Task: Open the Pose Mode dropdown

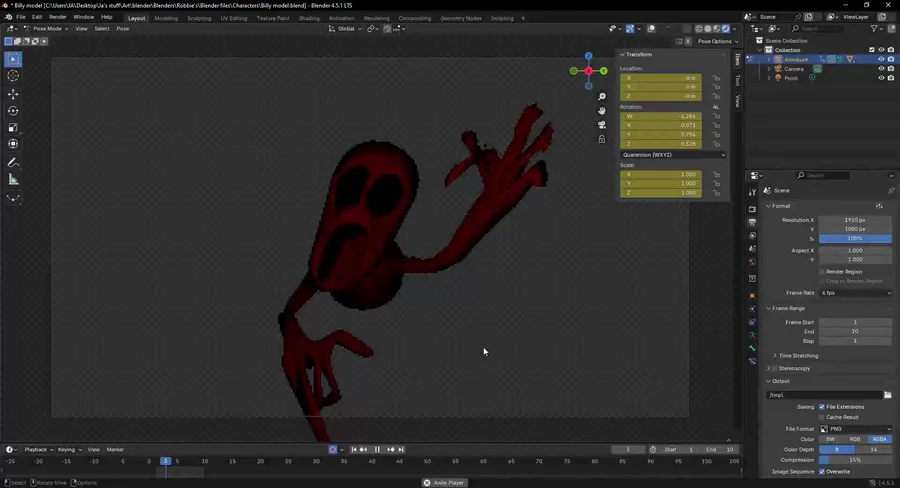Action: click(x=48, y=29)
